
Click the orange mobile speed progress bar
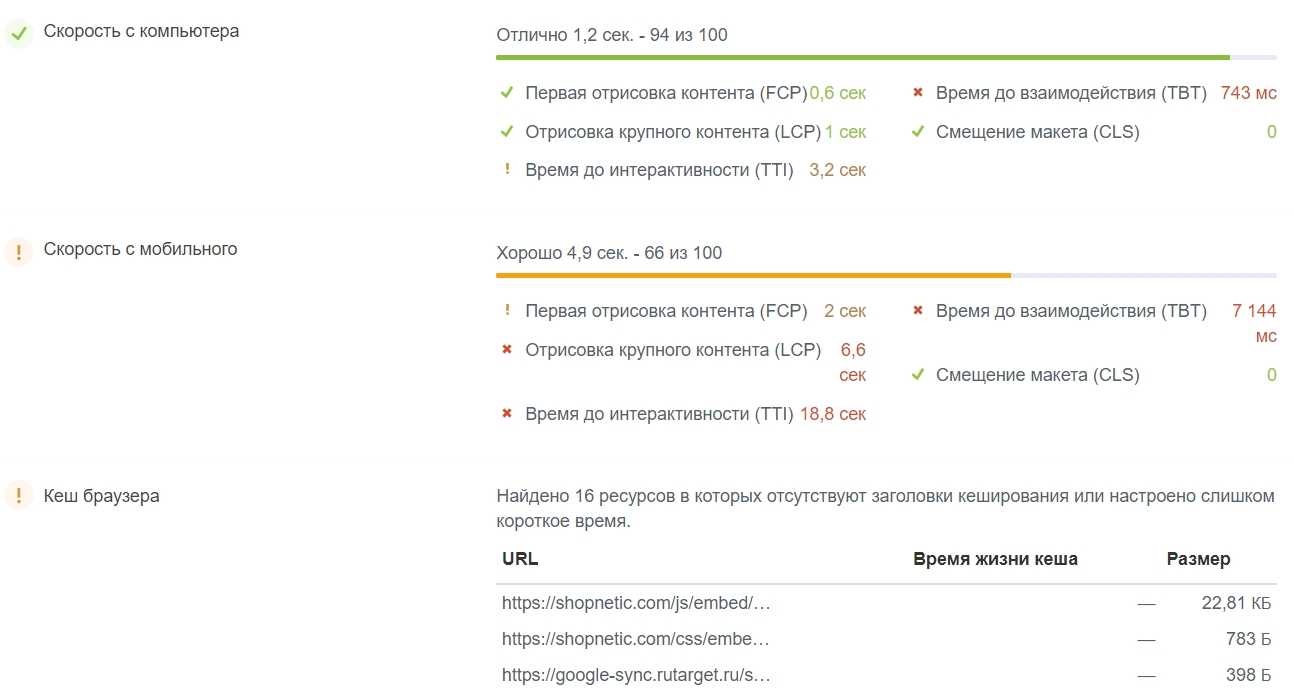[x=753, y=275]
